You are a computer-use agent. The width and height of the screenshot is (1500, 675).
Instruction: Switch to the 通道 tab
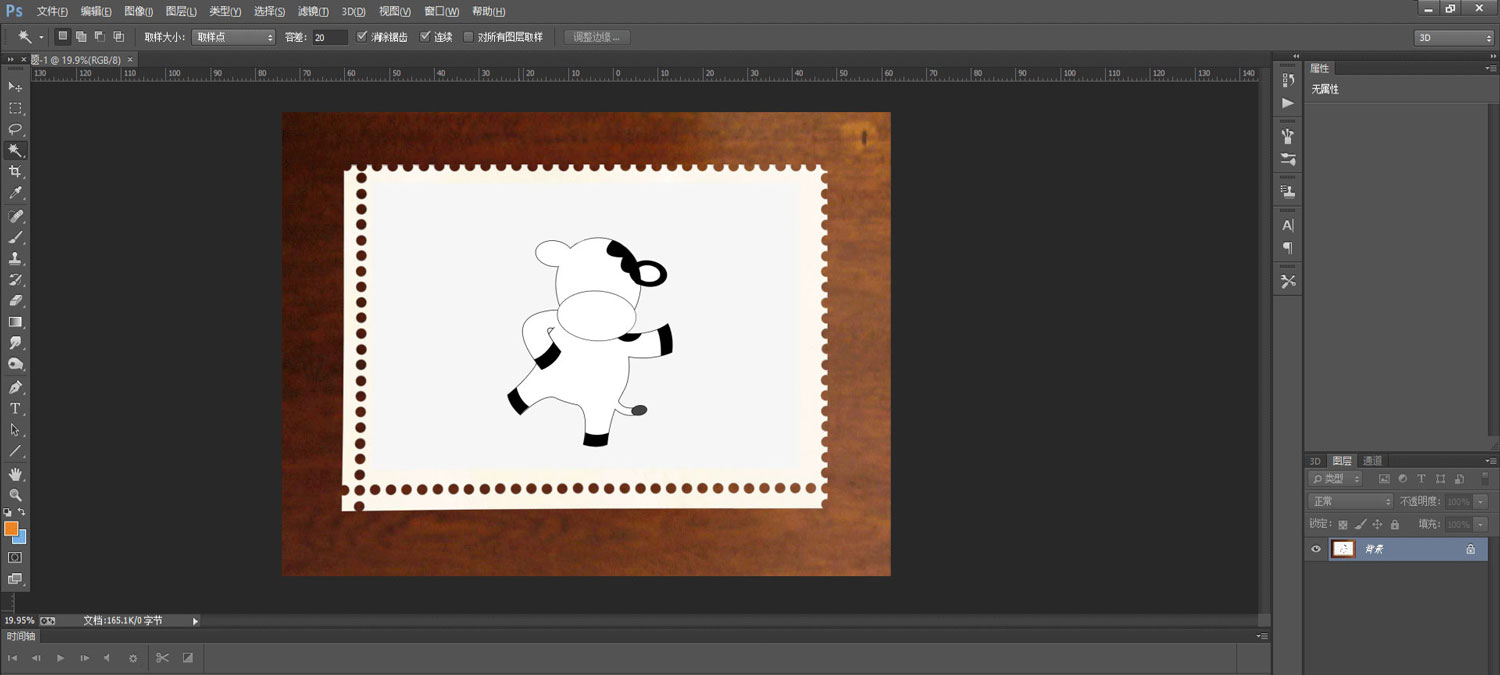tap(1372, 461)
